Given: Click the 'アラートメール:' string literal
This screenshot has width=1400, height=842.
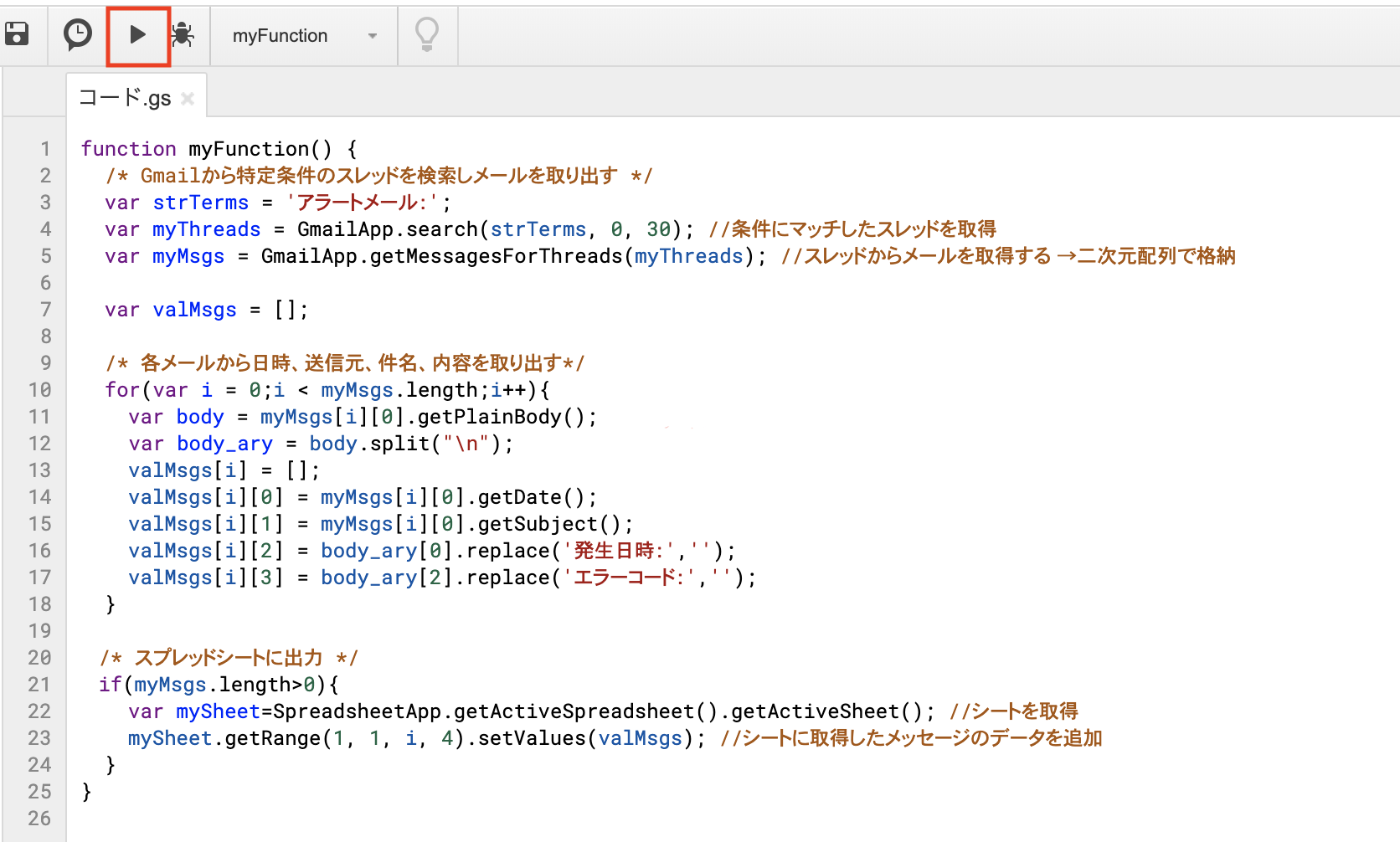Looking at the screenshot, I should point(363,203).
